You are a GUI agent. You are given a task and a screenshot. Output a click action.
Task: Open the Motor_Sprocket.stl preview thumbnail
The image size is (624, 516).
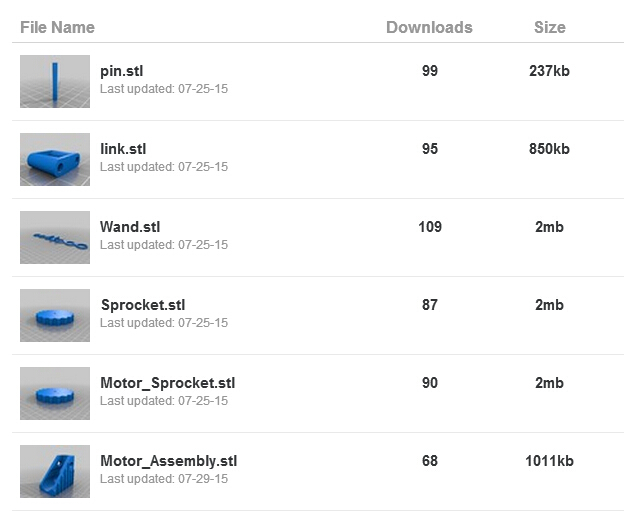click(x=55, y=393)
